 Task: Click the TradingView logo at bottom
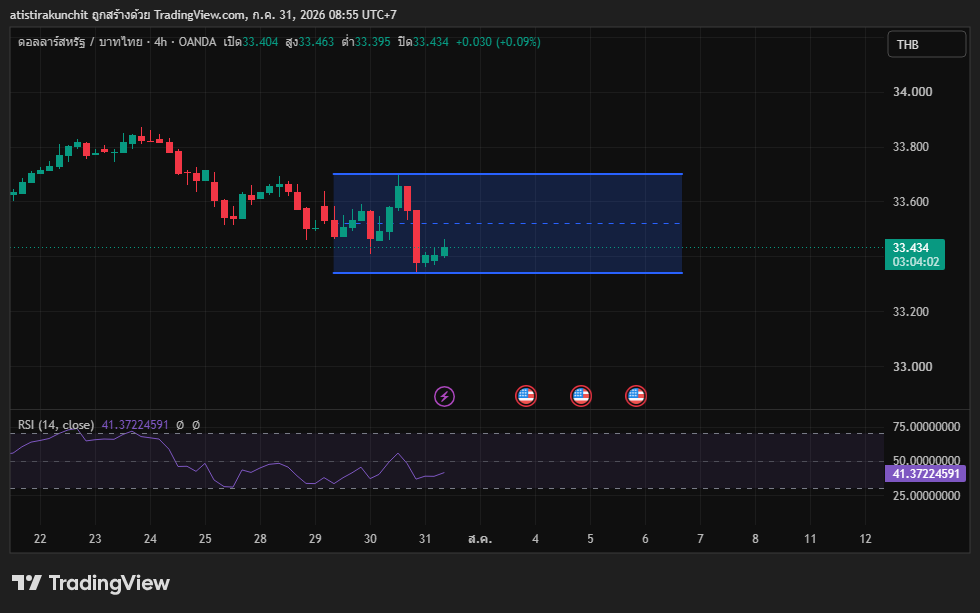tap(91, 583)
